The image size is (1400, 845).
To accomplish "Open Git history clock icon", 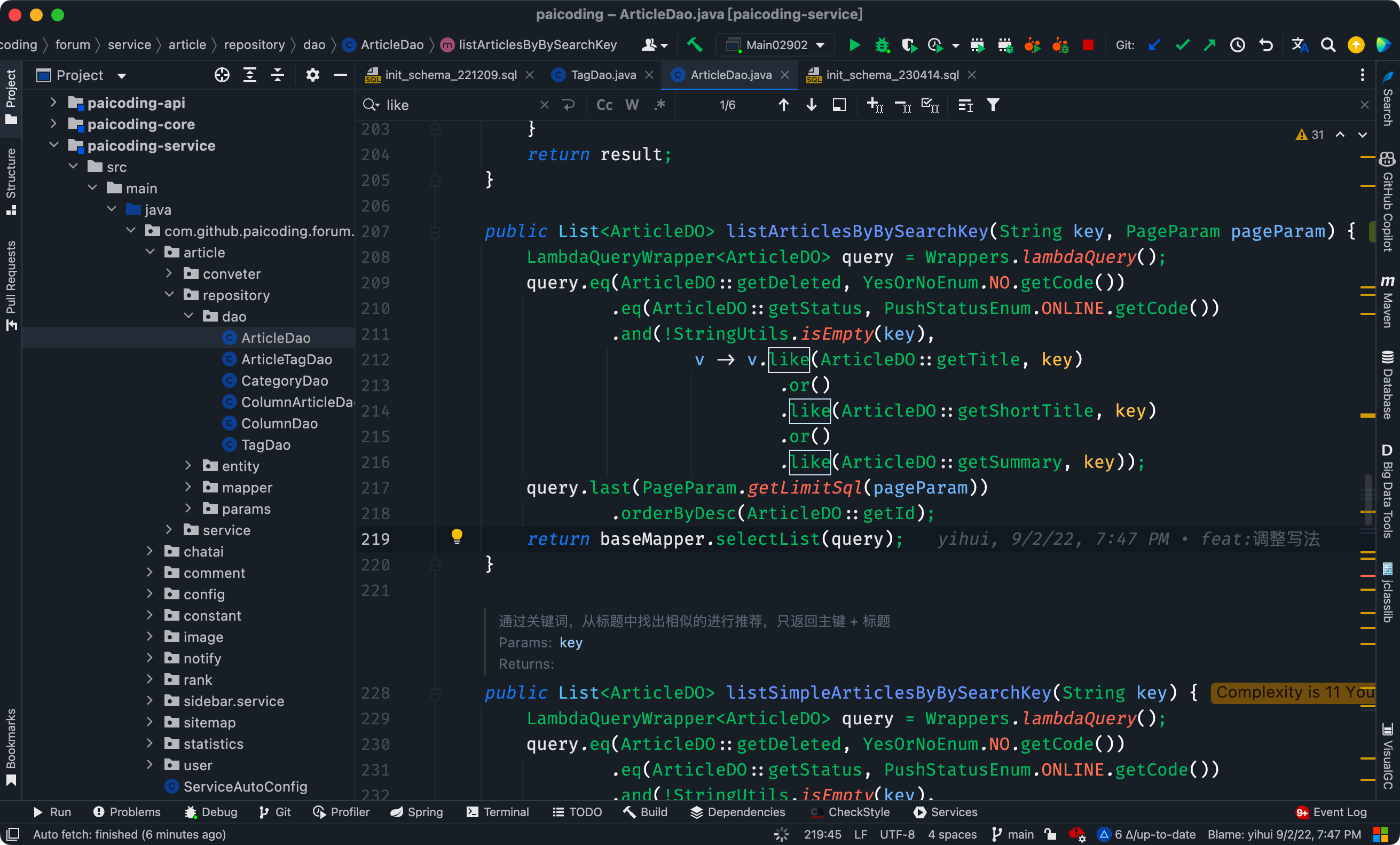I will click(x=1237, y=45).
